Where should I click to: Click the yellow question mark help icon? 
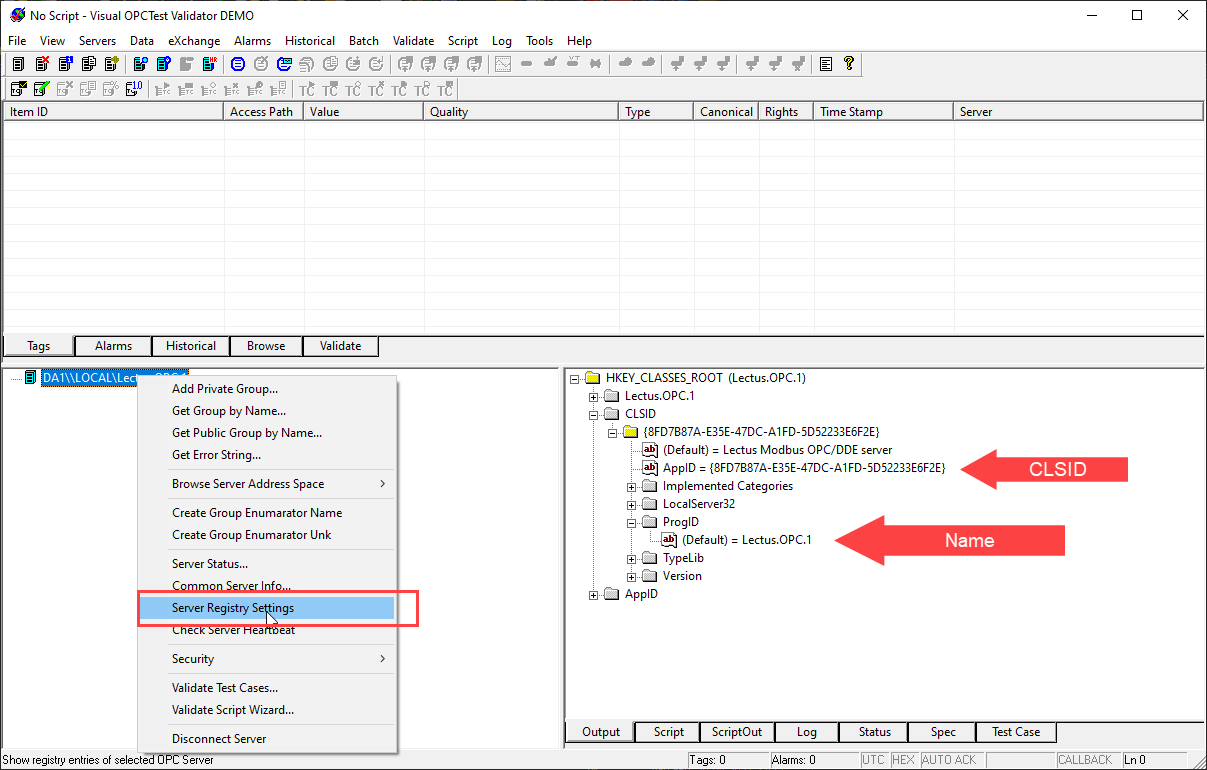849,64
